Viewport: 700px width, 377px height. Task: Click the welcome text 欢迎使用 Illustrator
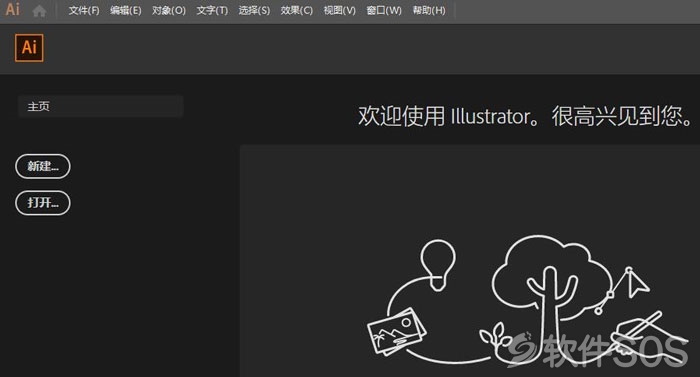click(449, 116)
